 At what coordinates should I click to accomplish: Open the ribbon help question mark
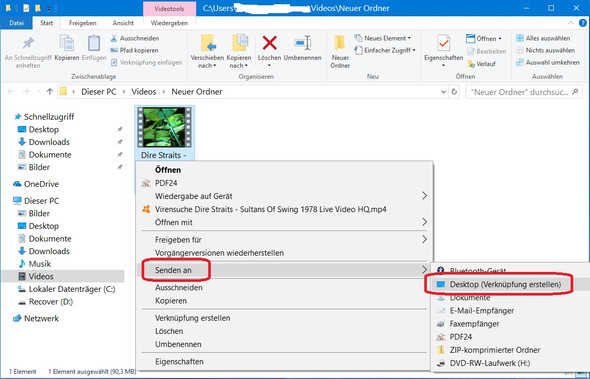click(x=584, y=23)
